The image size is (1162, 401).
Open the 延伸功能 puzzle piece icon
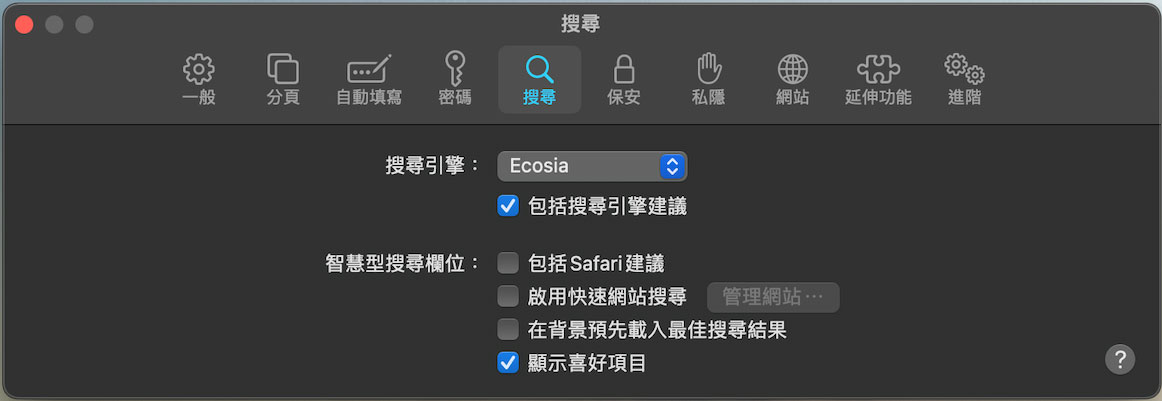click(878, 69)
